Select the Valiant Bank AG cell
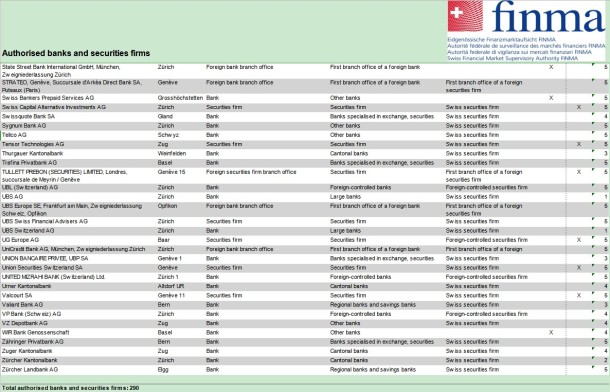The width and height of the screenshot is (610, 392). pos(22,305)
